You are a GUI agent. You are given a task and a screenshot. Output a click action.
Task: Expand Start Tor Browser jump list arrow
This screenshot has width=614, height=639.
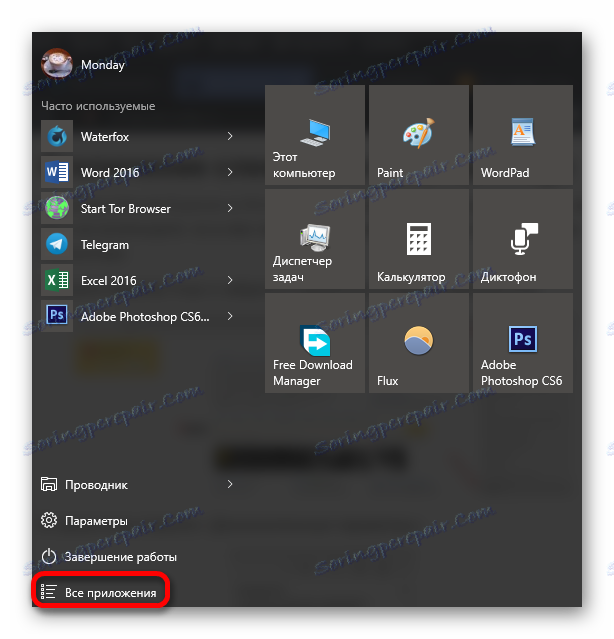click(230, 208)
